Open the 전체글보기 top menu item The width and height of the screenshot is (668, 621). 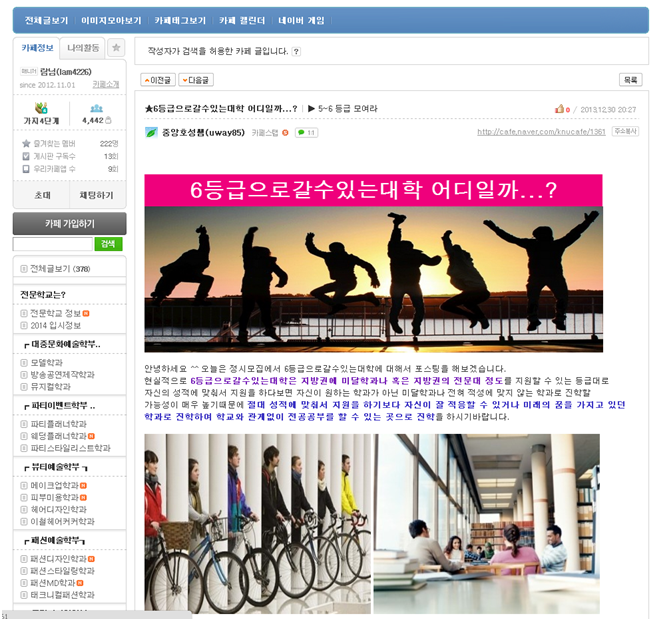pyautogui.click(x=47, y=20)
